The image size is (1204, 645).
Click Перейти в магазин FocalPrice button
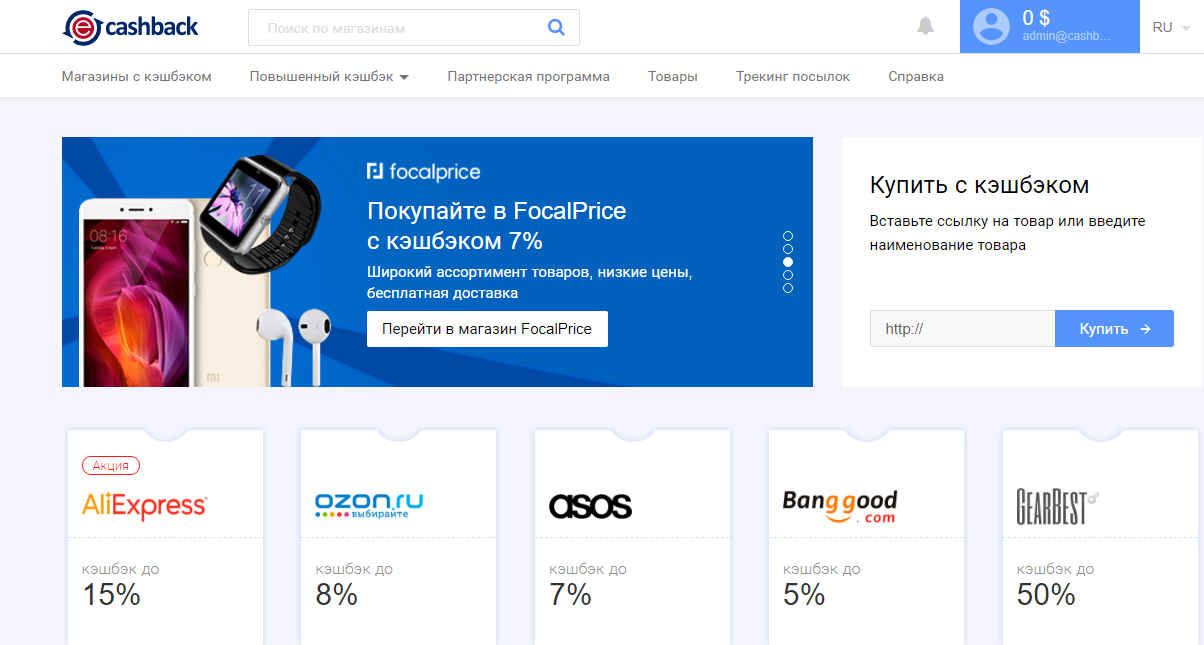(x=487, y=329)
